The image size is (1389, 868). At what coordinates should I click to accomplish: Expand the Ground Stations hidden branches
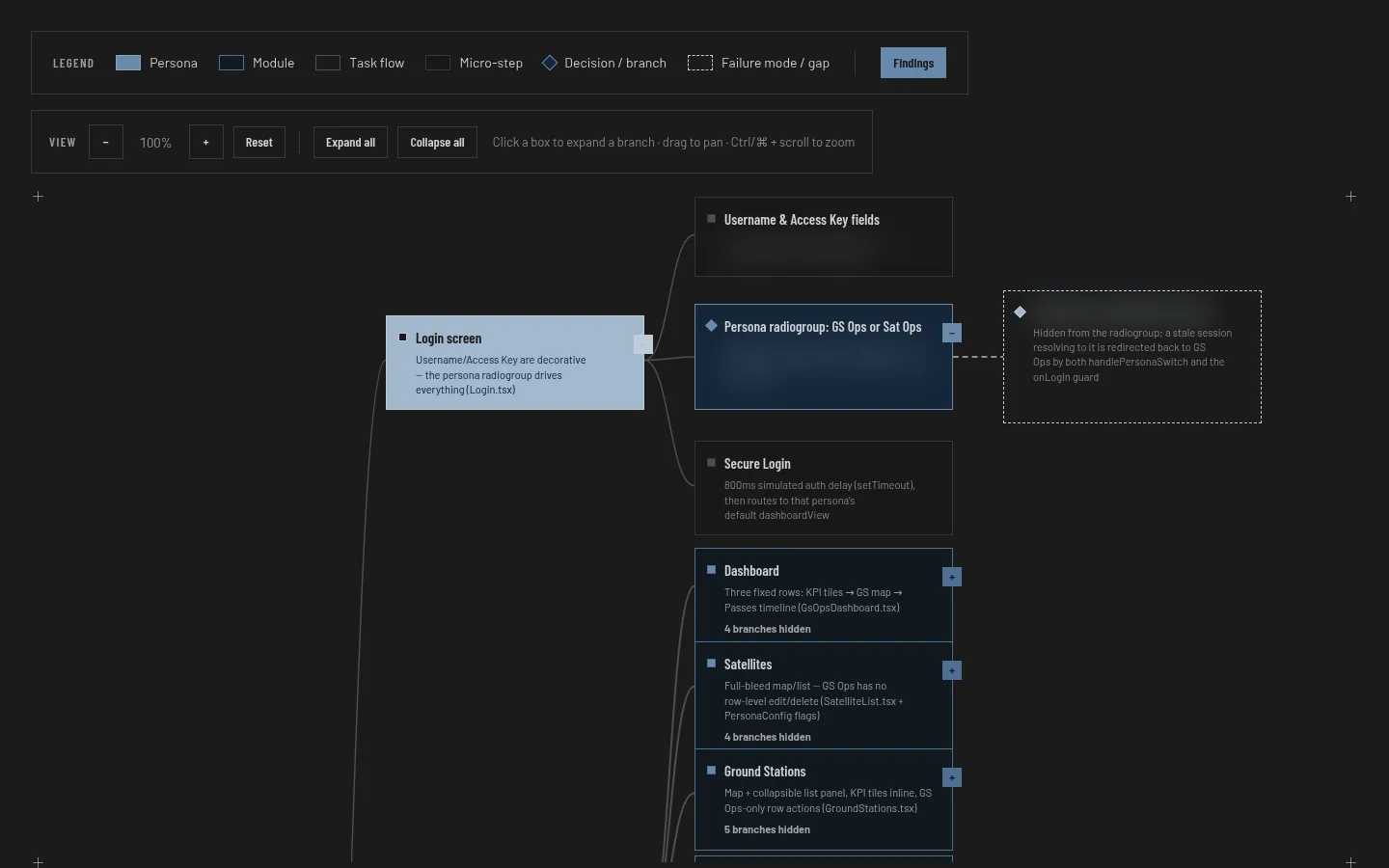(952, 777)
